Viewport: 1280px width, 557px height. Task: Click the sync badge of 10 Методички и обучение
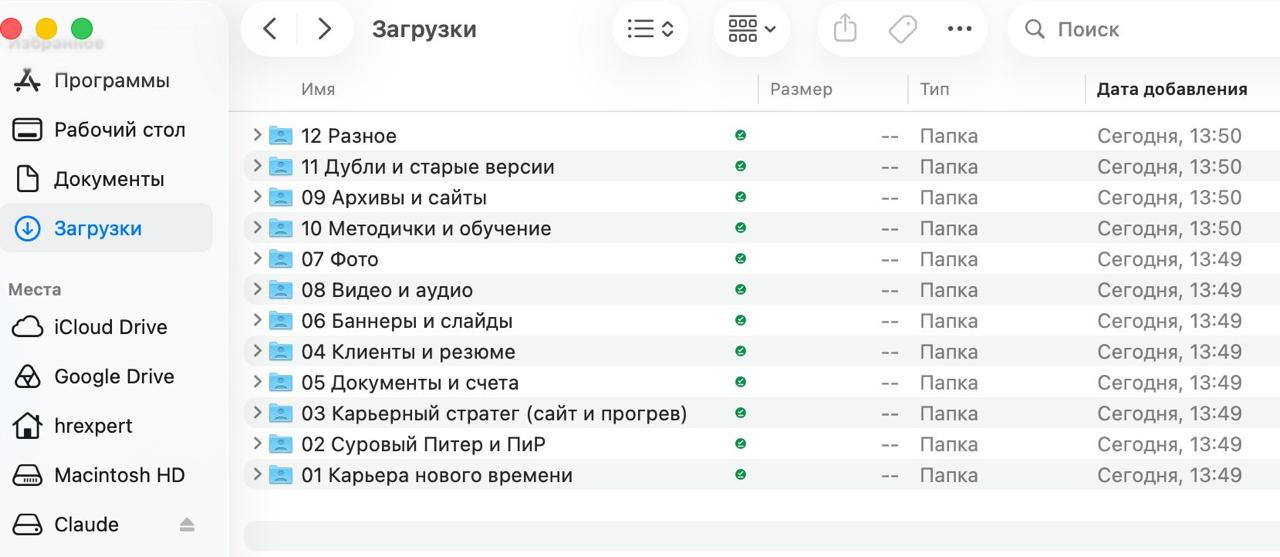pos(741,228)
